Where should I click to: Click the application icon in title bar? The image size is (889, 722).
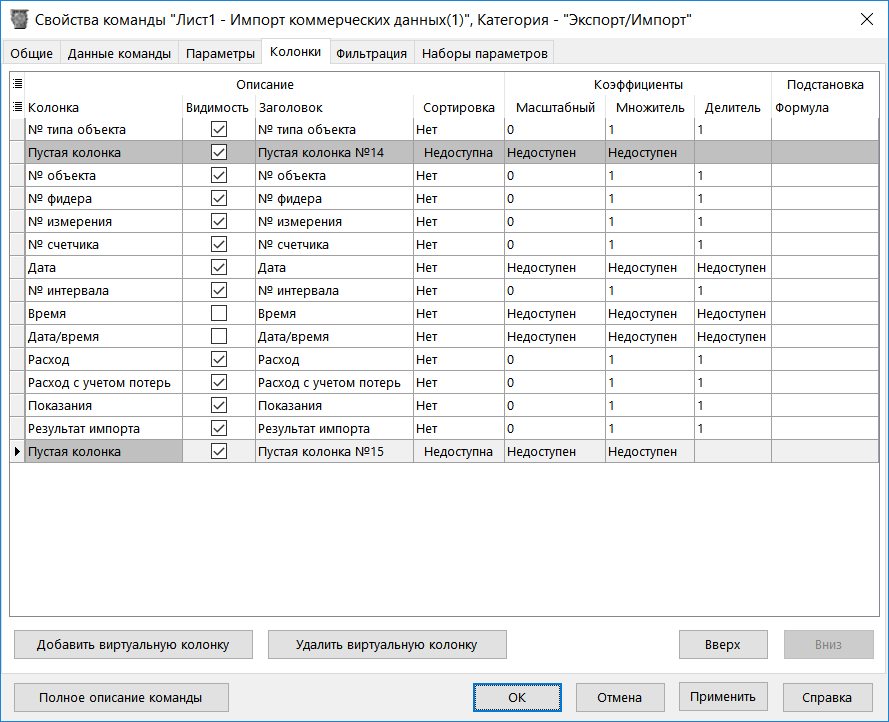pos(19,19)
